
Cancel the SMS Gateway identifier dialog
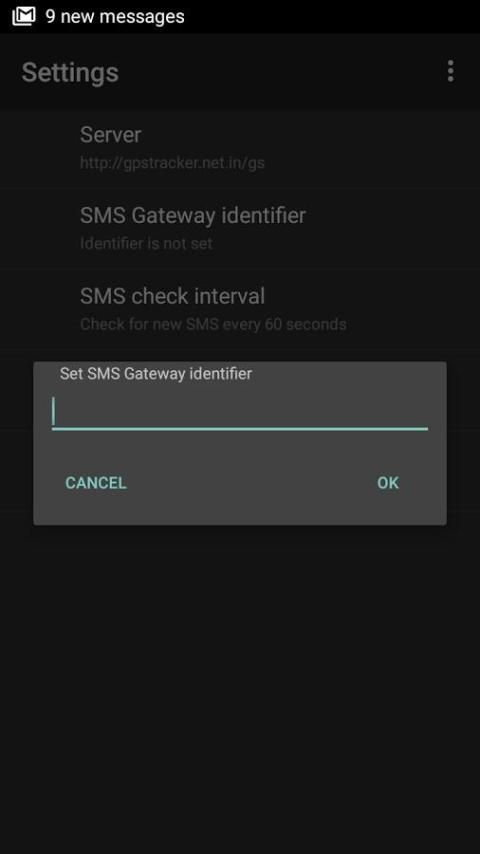(96, 483)
